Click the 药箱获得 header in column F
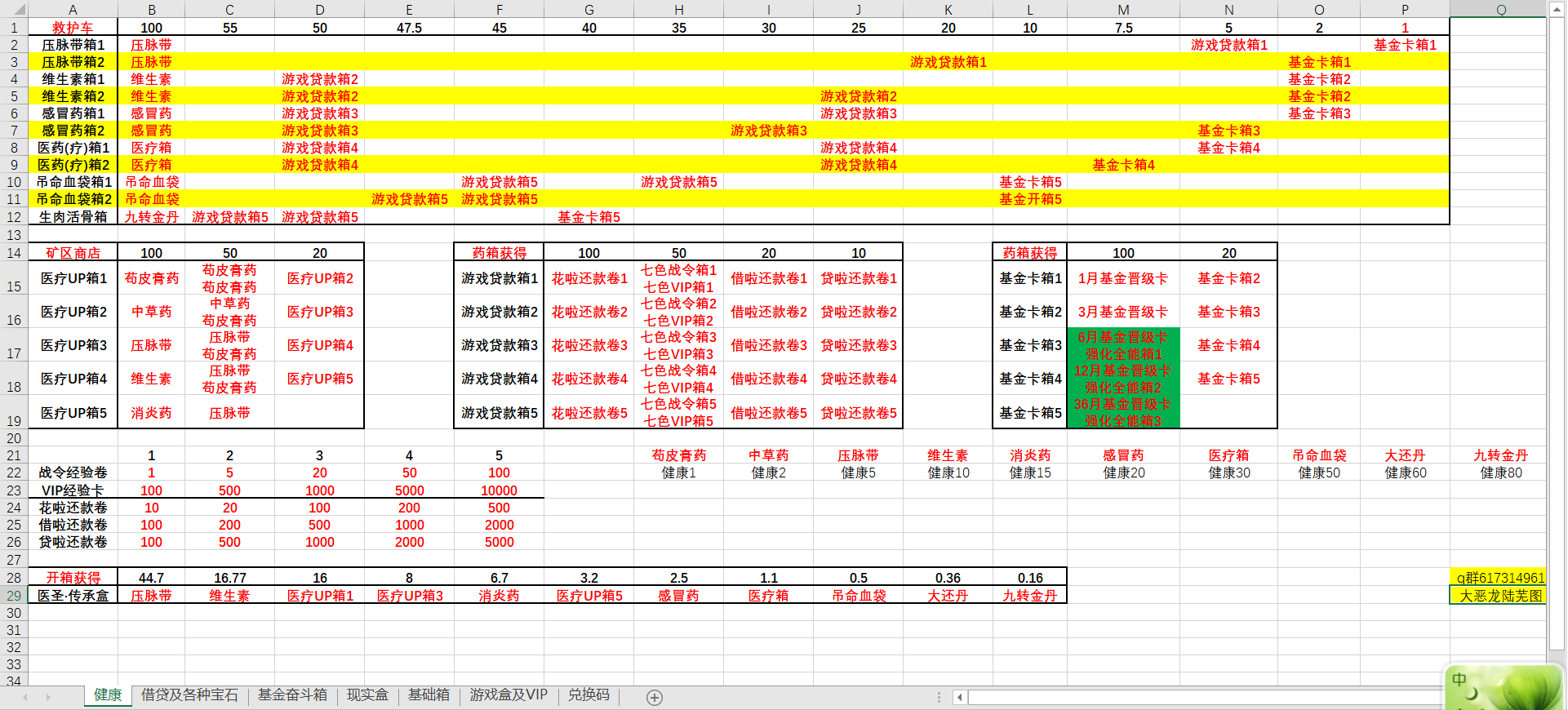1568x710 pixels. [499, 253]
